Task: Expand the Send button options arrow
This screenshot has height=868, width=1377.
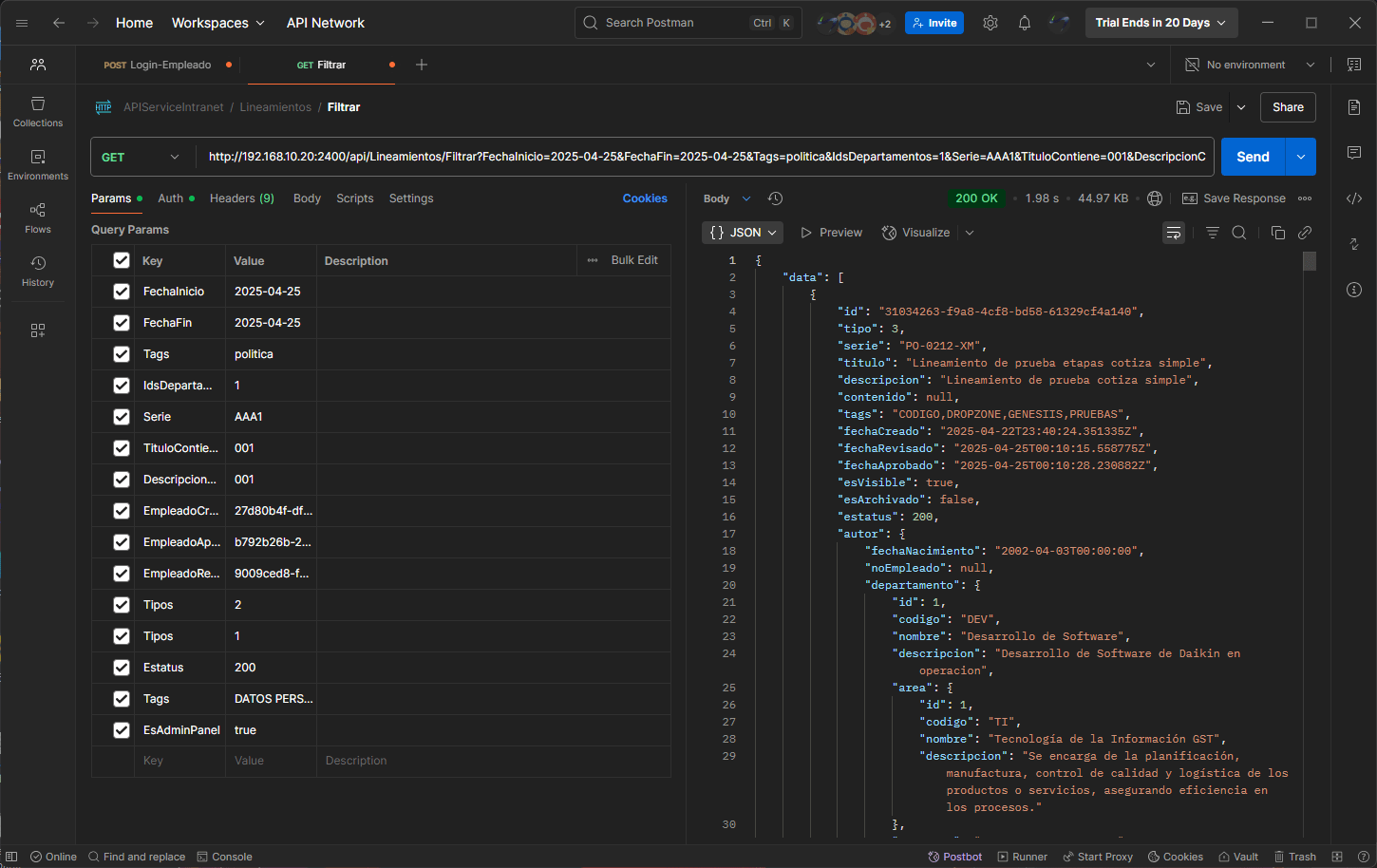Action: 1301,157
